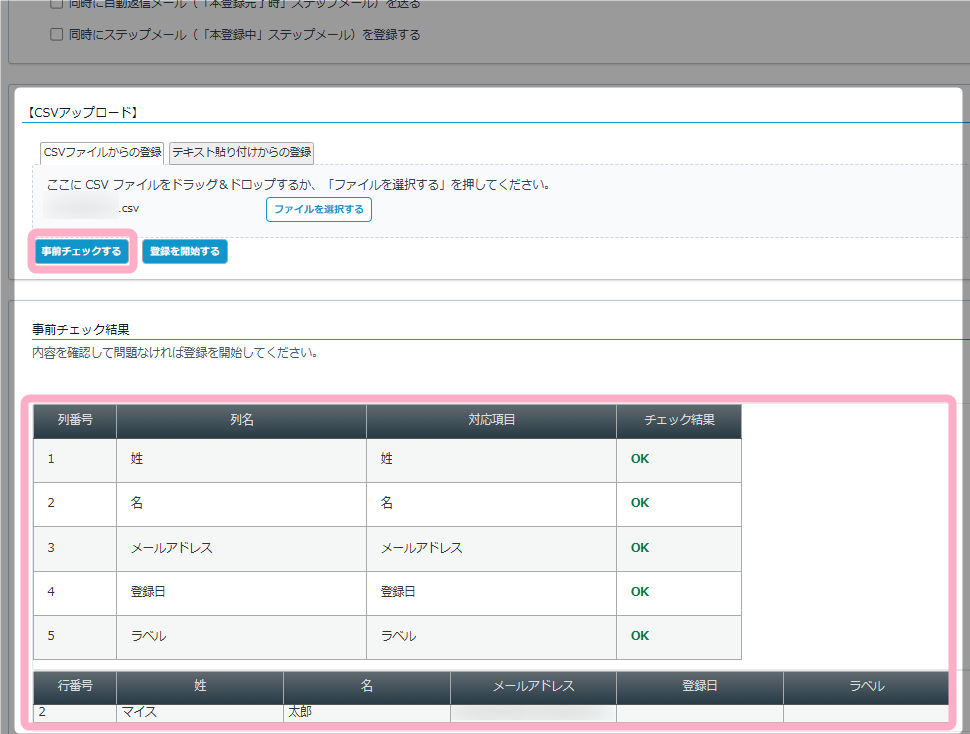Switch to the CSVファイルからの登録 tab
This screenshot has width=970, height=734.
coord(102,153)
